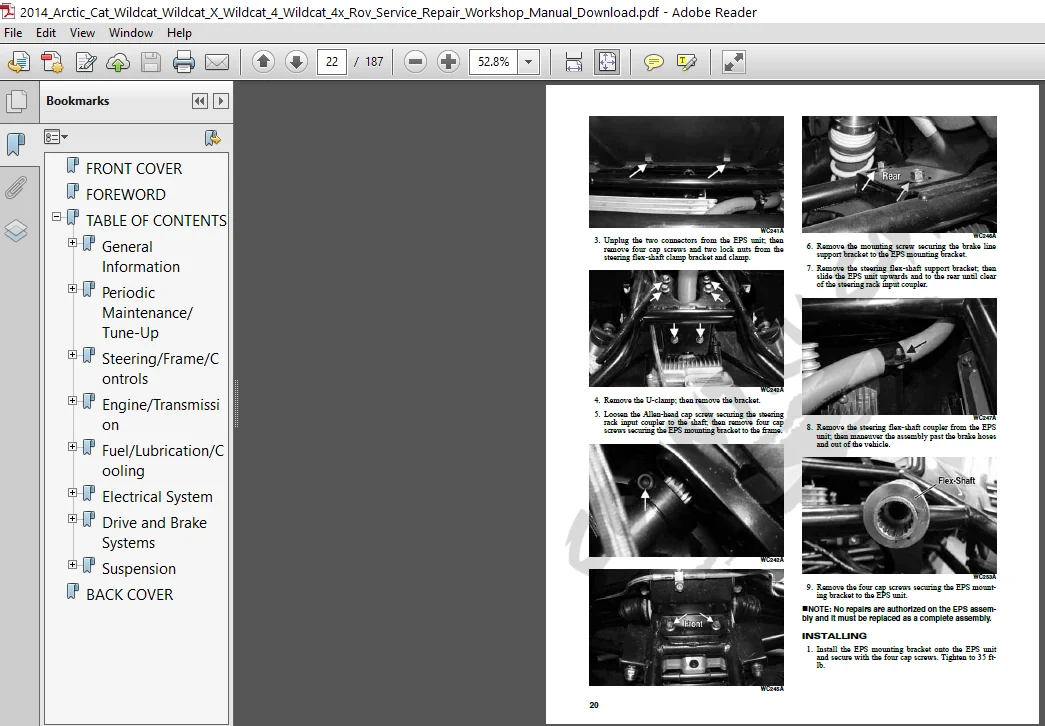Zoom in with the plus button
The image size is (1045, 726).
coord(449,62)
